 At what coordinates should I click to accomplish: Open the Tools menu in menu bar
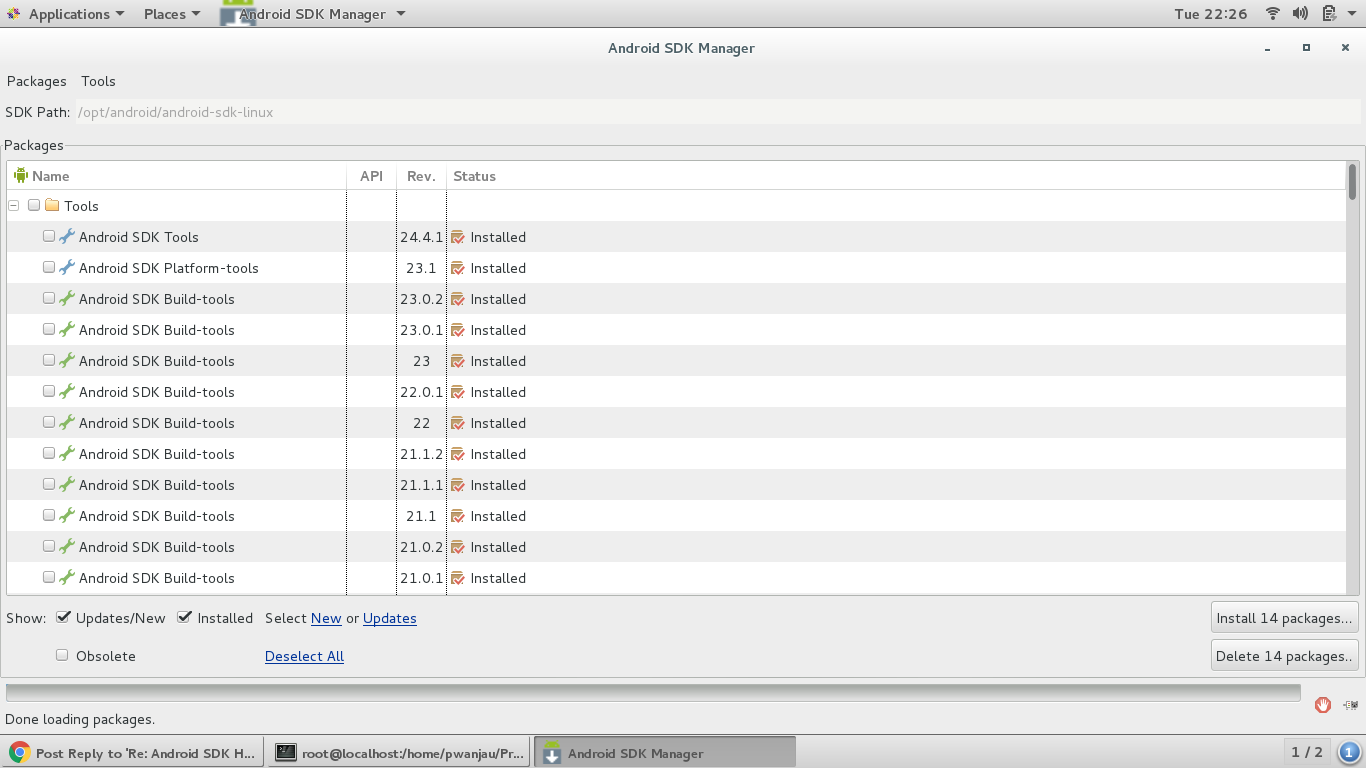(98, 81)
